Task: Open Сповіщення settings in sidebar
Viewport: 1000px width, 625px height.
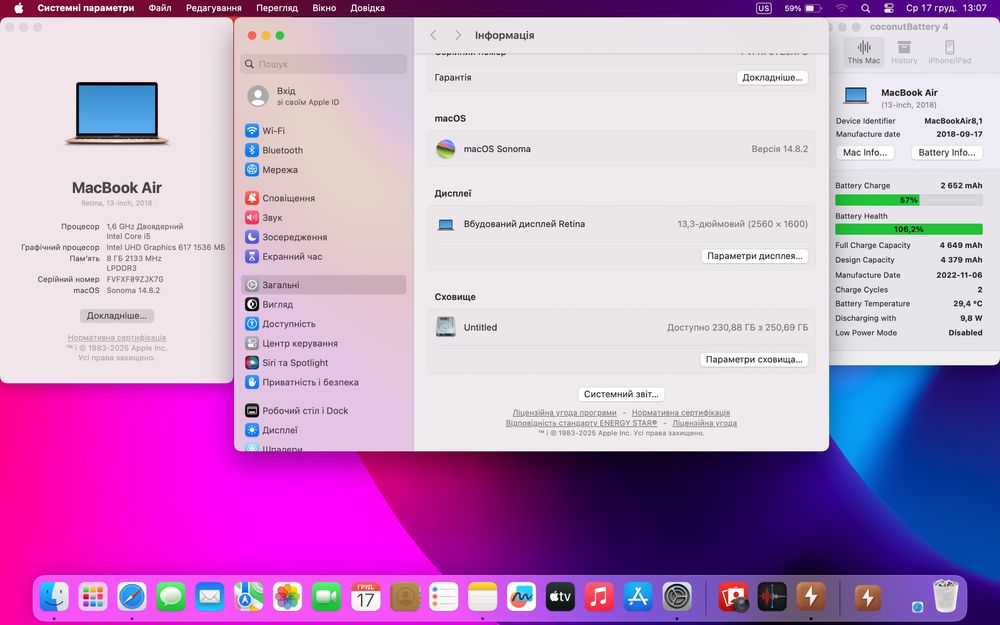Action: point(324,198)
